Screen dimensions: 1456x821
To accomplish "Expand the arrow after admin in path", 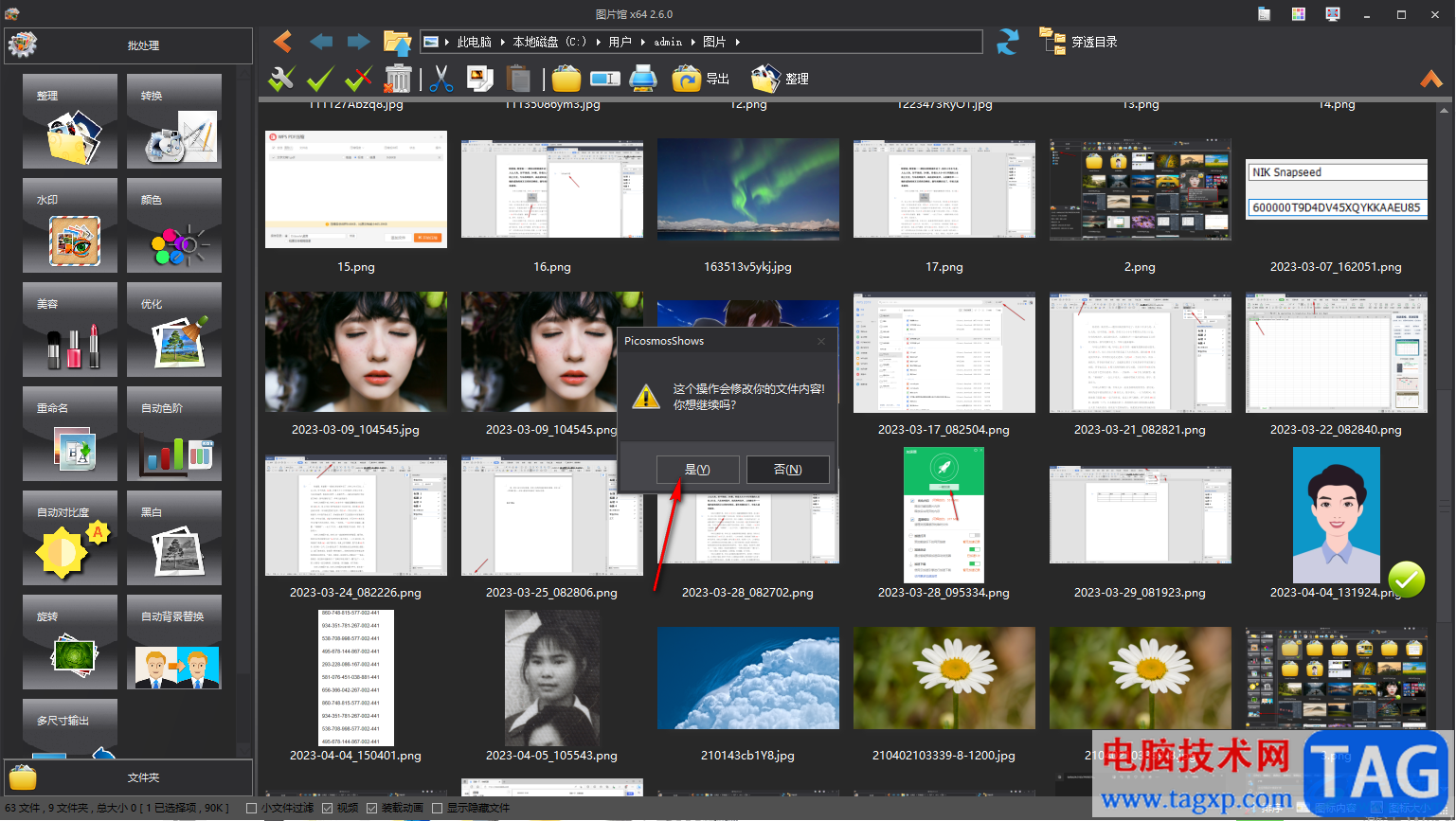I will tap(692, 42).
